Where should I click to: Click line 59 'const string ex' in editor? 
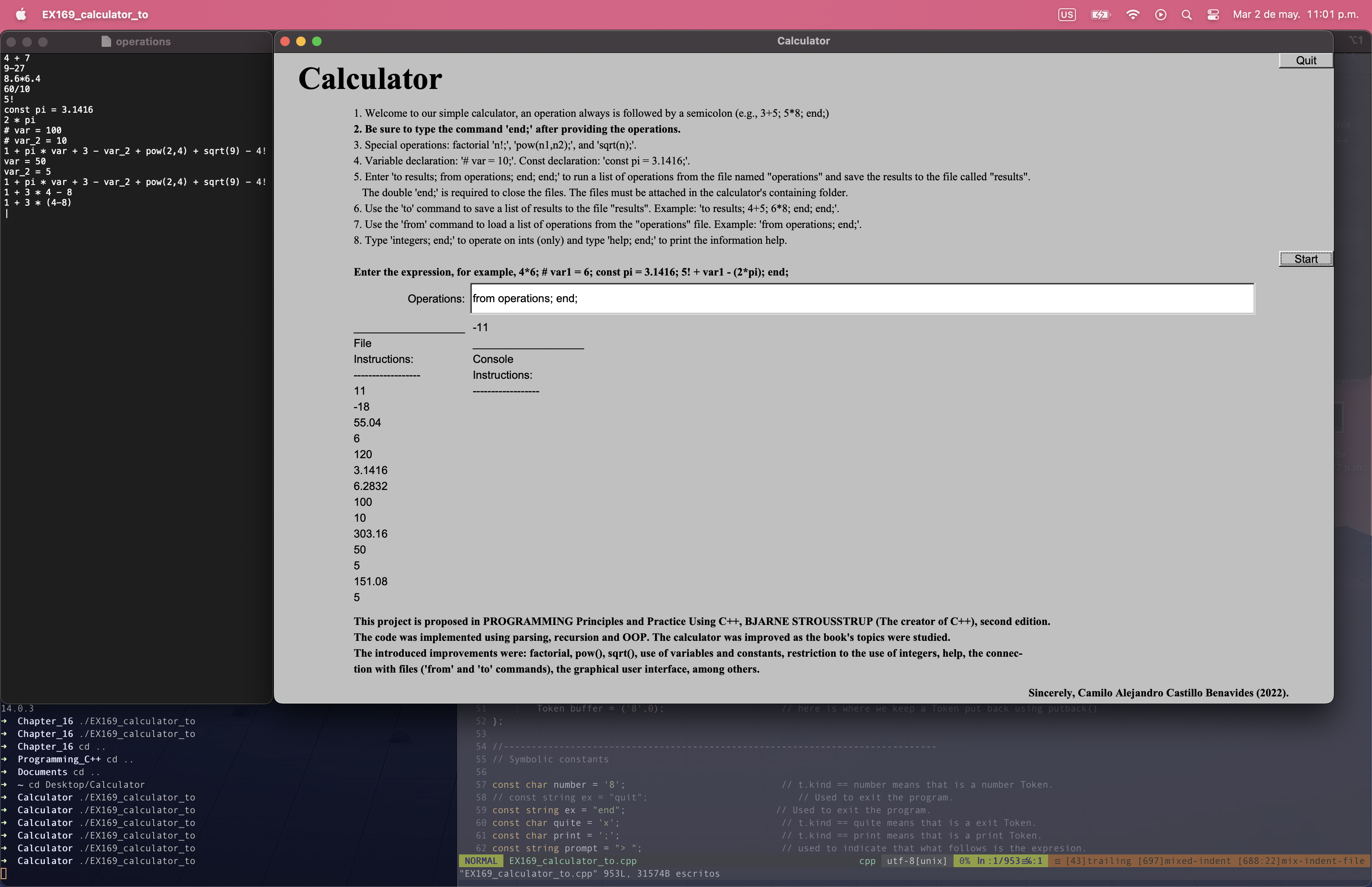pyautogui.click(x=558, y=810)
